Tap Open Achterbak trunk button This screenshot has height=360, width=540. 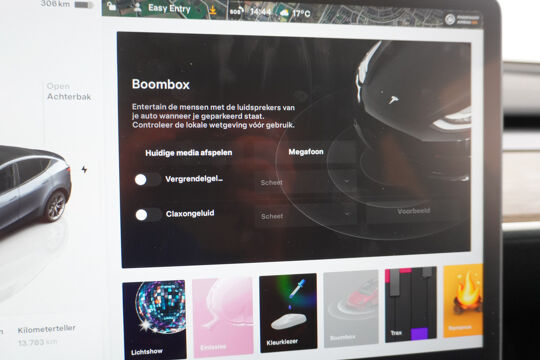[69, 92]
